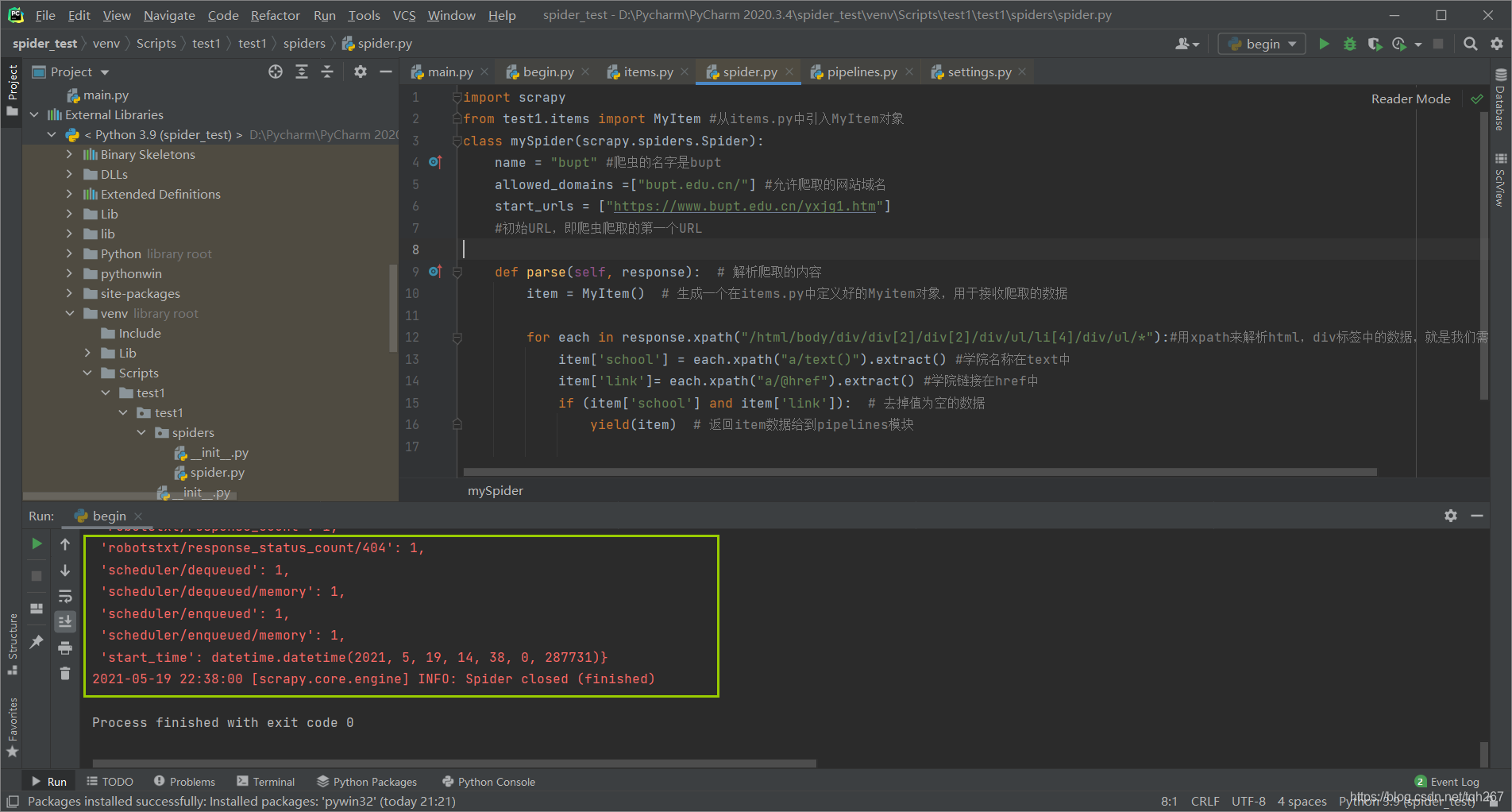Open the begin run configuration dropdown
1512x812 pixels.
[1262, 44]
